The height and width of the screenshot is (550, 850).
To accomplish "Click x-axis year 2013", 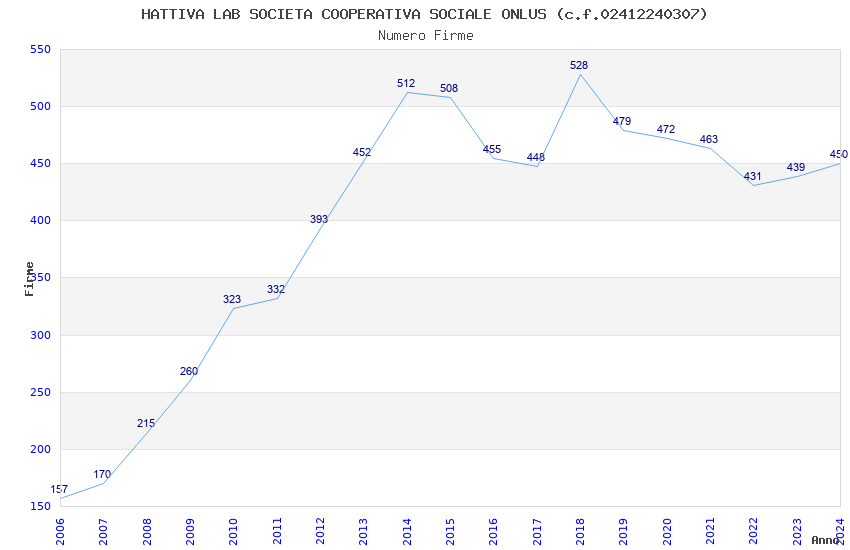I will 363,531.
